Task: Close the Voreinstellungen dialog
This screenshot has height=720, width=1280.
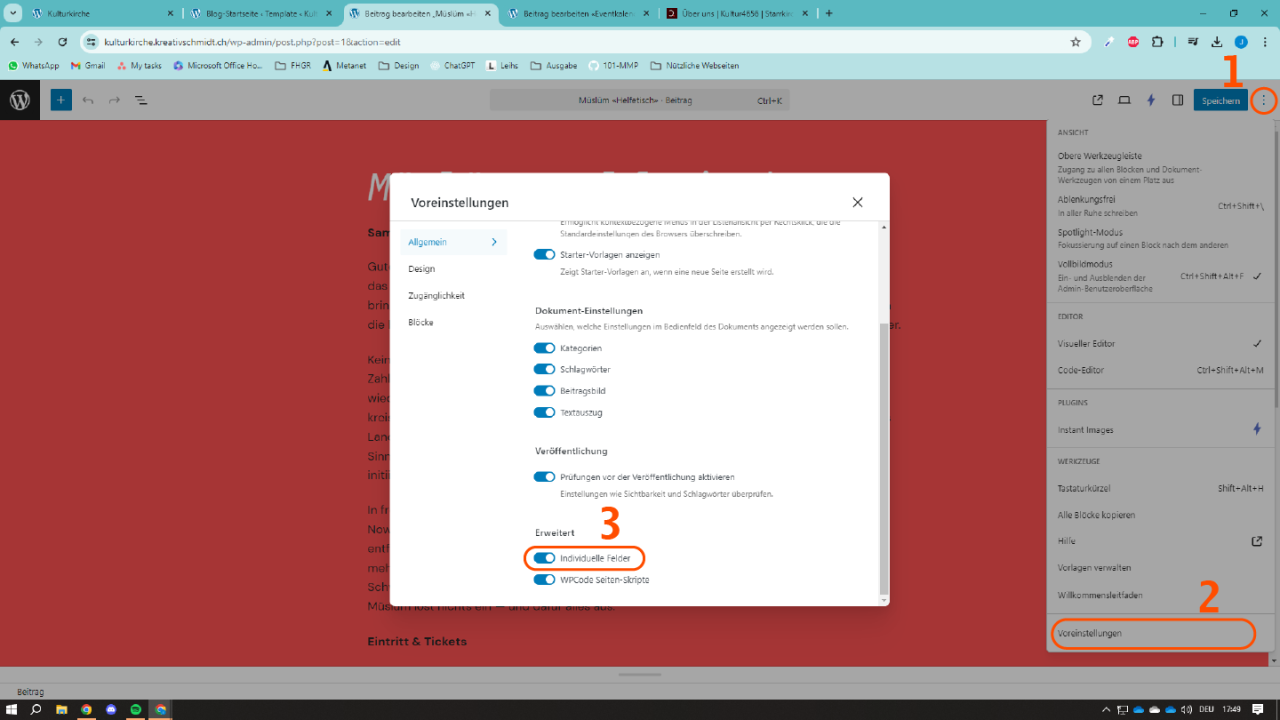Action: tap(857, 202)
